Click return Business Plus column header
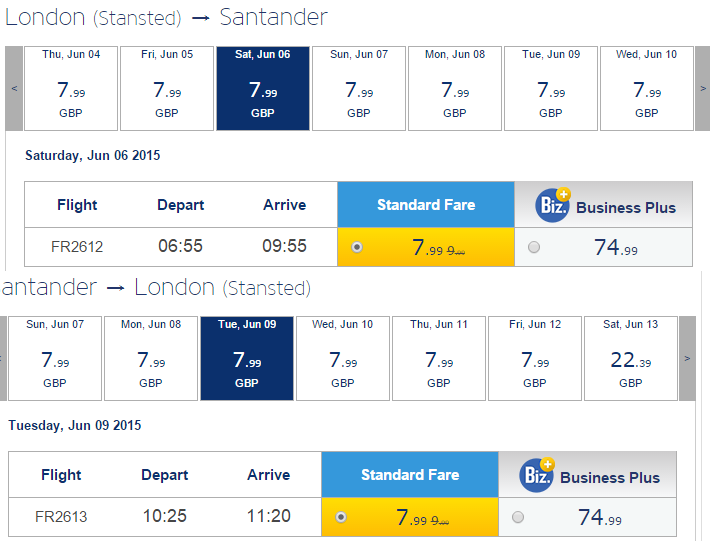 click(588, 475)
